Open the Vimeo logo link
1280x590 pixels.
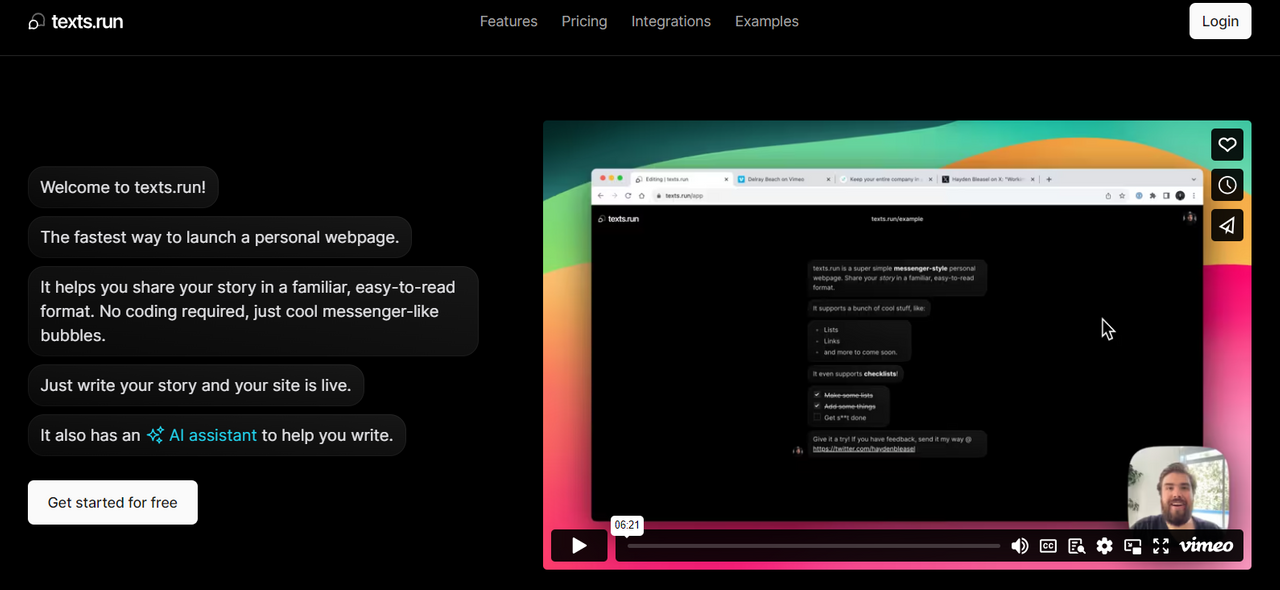(1206, 545)
